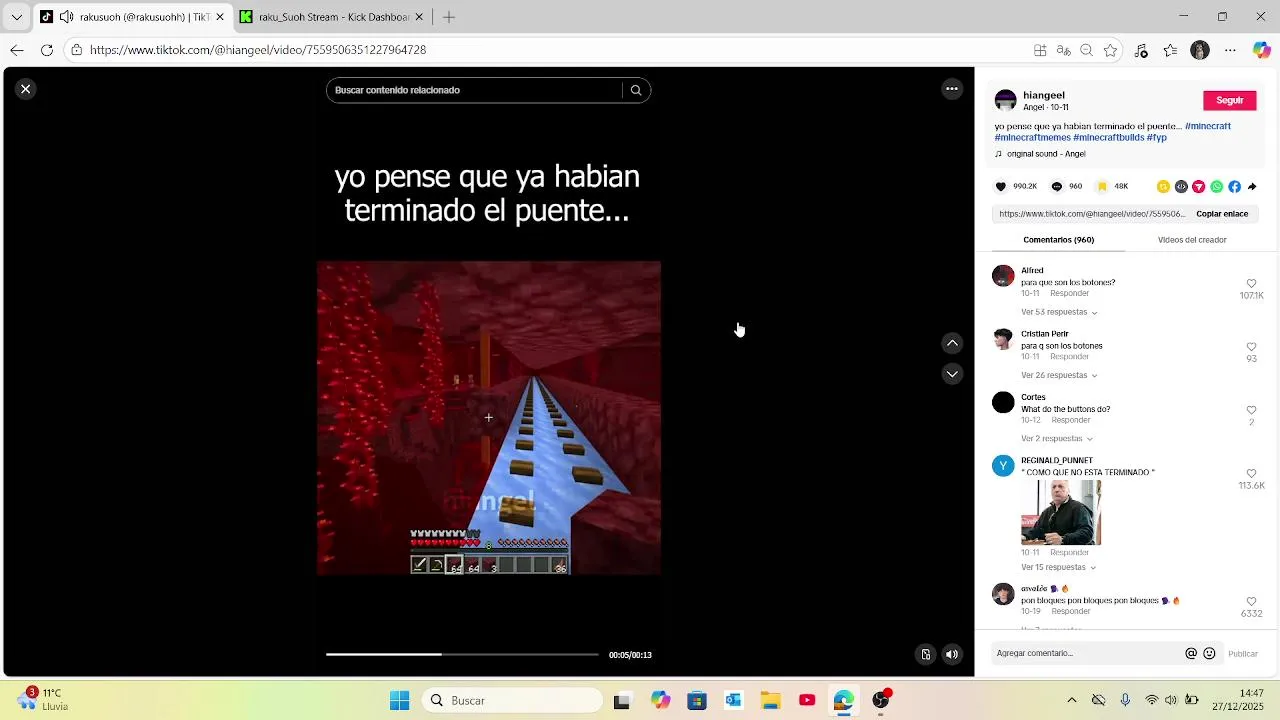
Task: Expand Ver 53 respuestas under Alfred's comment
Action: (1059, 312)
